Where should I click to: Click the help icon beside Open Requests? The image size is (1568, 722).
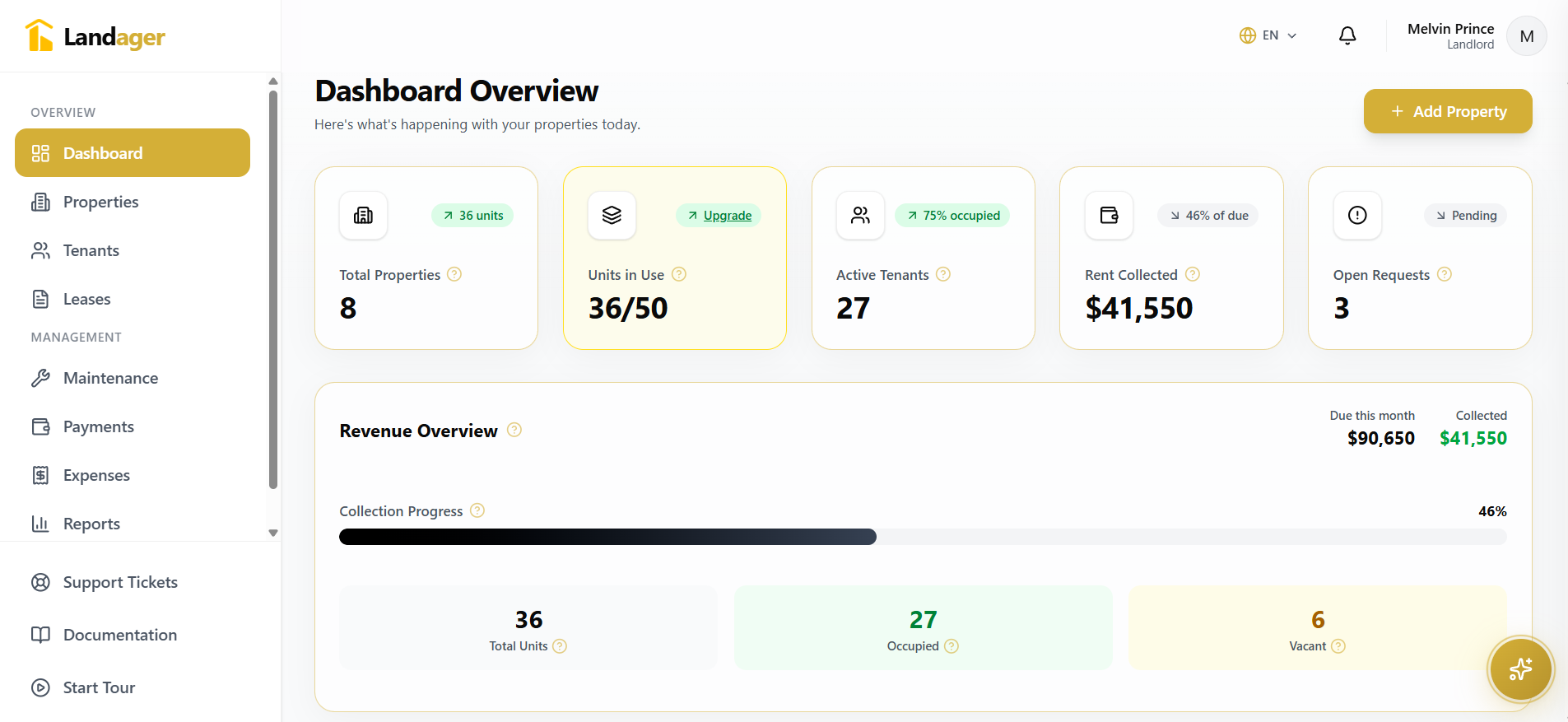1445,274
